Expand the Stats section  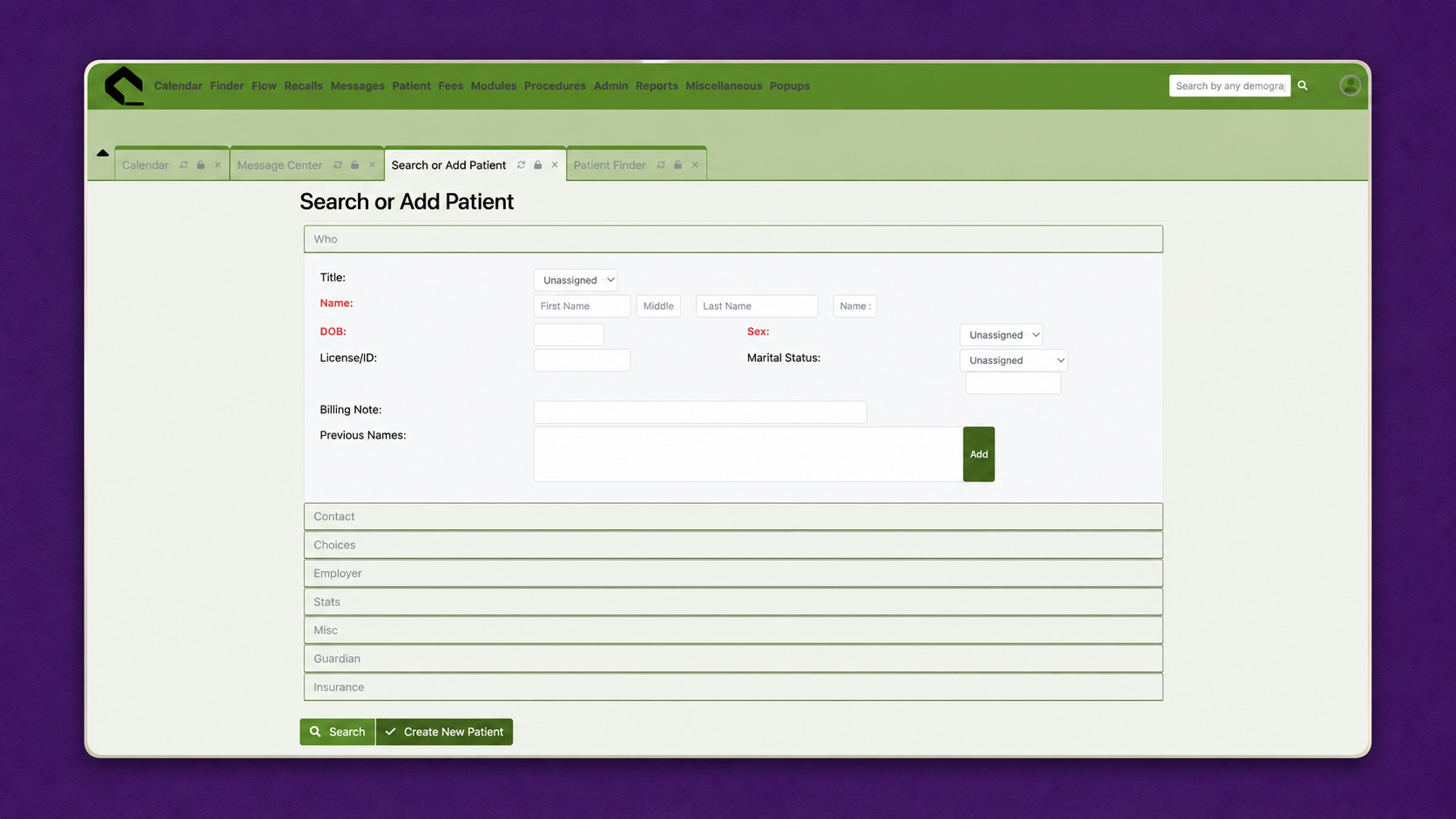click(x=733, y=601)
